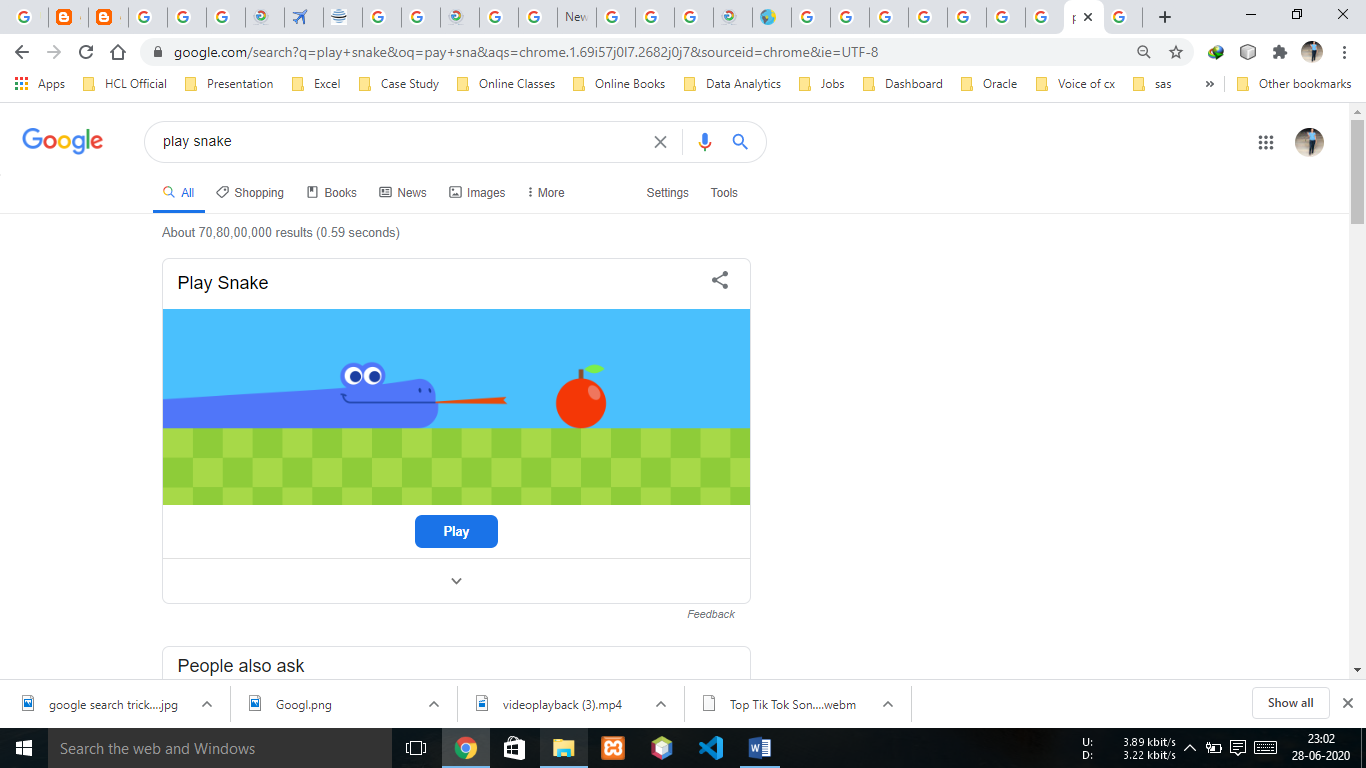Reload the page

coord(86,52)
